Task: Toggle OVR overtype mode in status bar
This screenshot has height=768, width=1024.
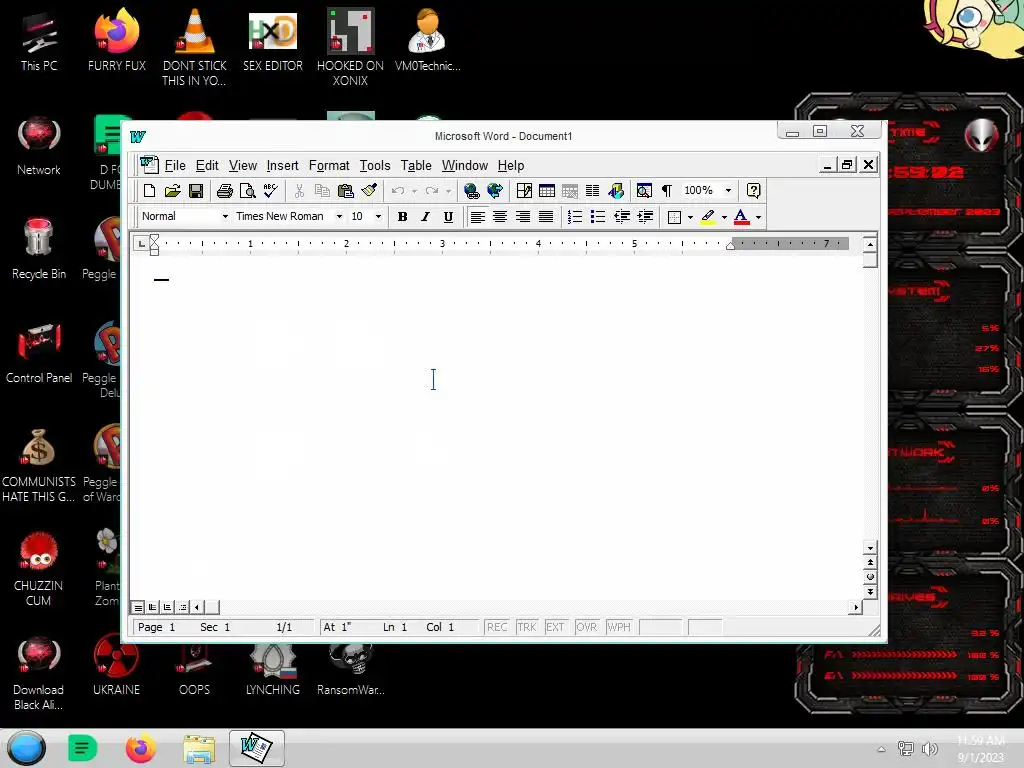Action: click(x=586, y=627)
